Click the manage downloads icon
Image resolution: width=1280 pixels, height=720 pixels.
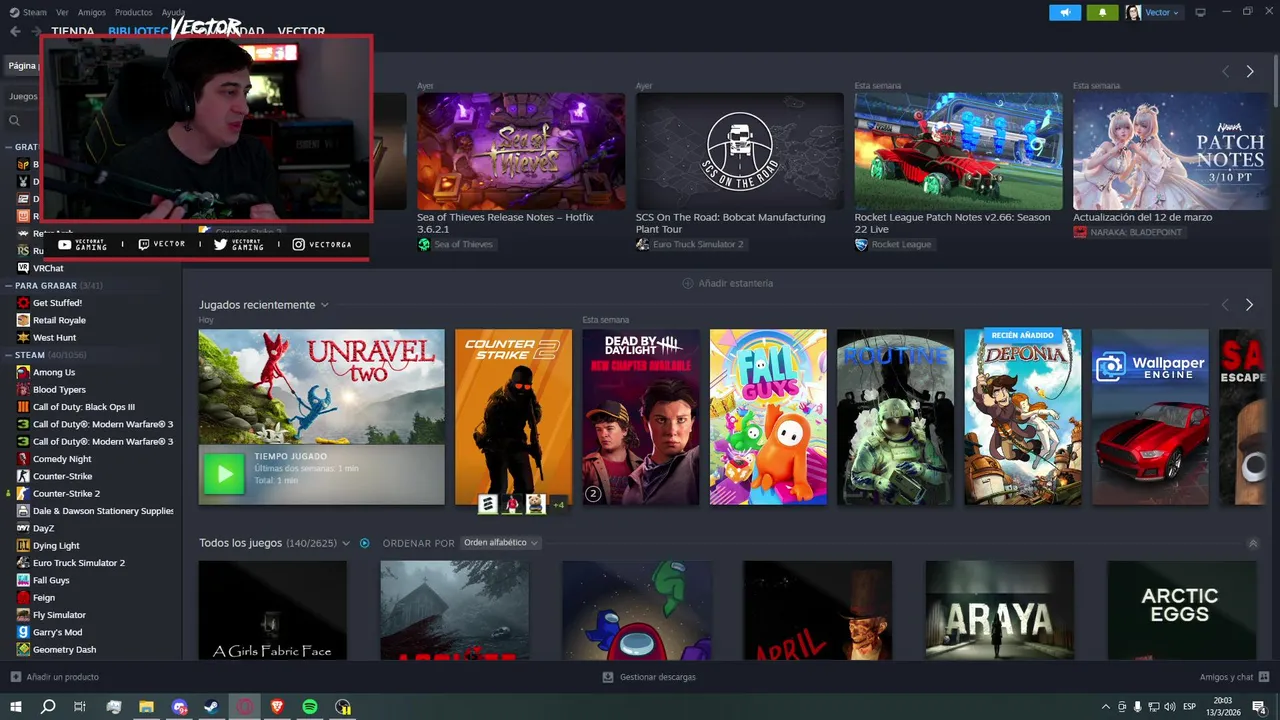coord(607,677)
